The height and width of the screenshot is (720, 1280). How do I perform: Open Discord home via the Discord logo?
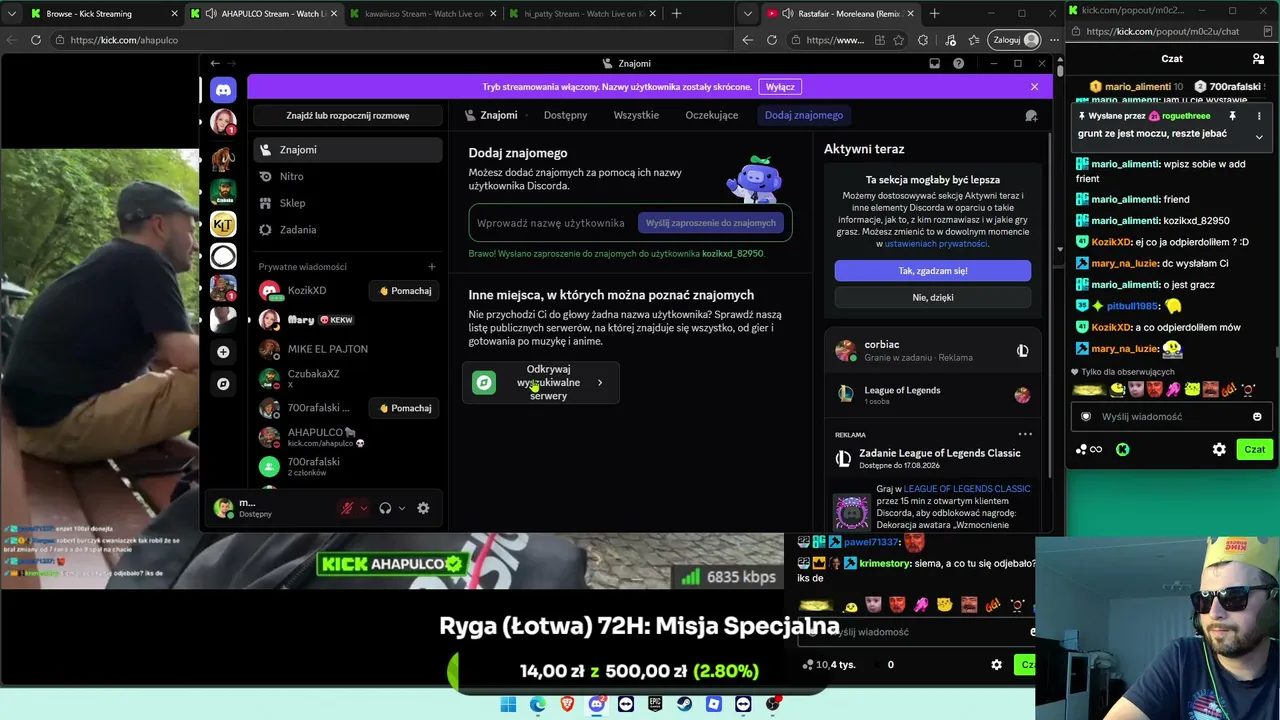pos(223,90)
